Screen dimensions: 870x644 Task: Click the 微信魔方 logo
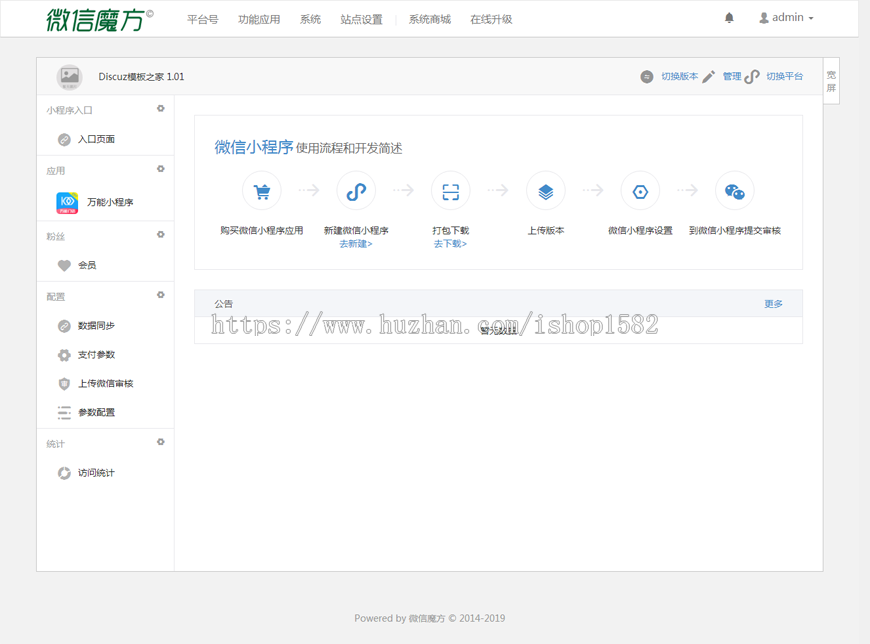[100, 20]
